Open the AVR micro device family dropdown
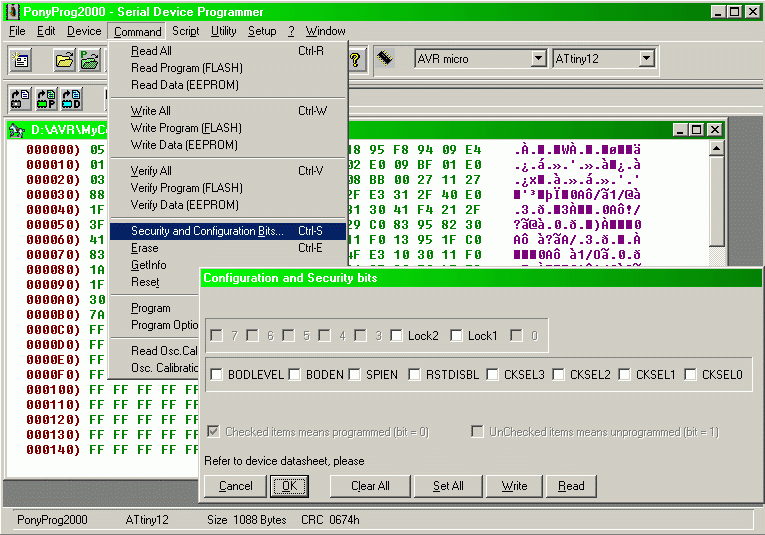 point(538,59)
